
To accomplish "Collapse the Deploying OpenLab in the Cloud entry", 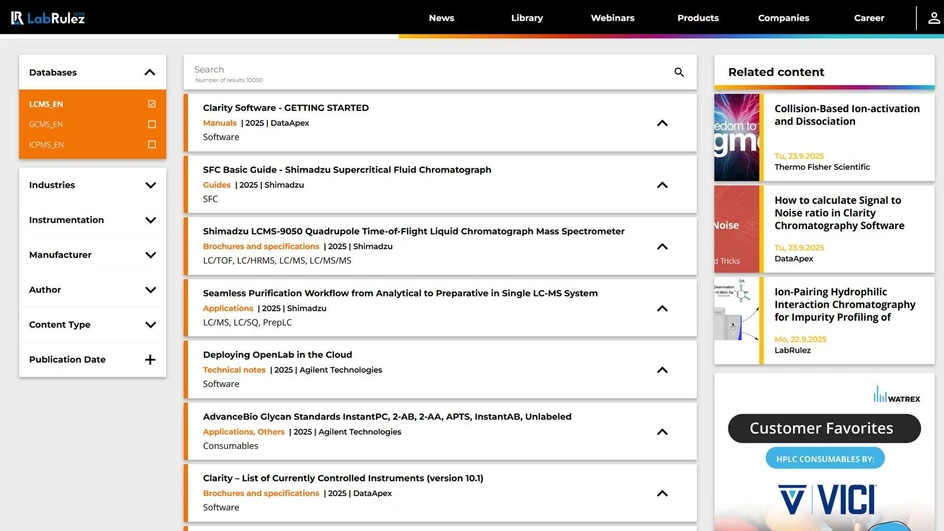I will (x=662, y=370).
